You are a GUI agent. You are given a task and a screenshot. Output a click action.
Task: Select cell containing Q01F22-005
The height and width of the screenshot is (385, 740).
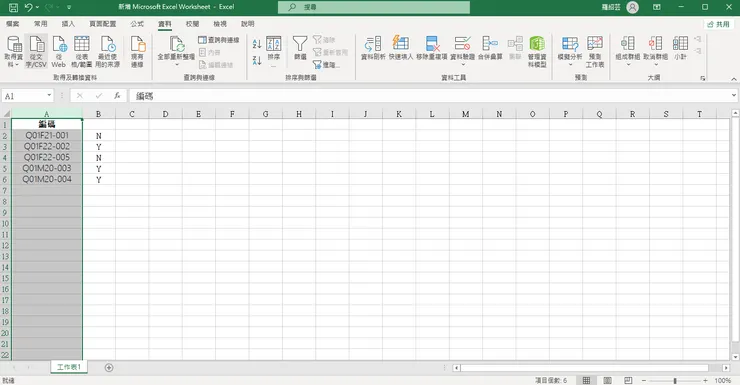47,157
